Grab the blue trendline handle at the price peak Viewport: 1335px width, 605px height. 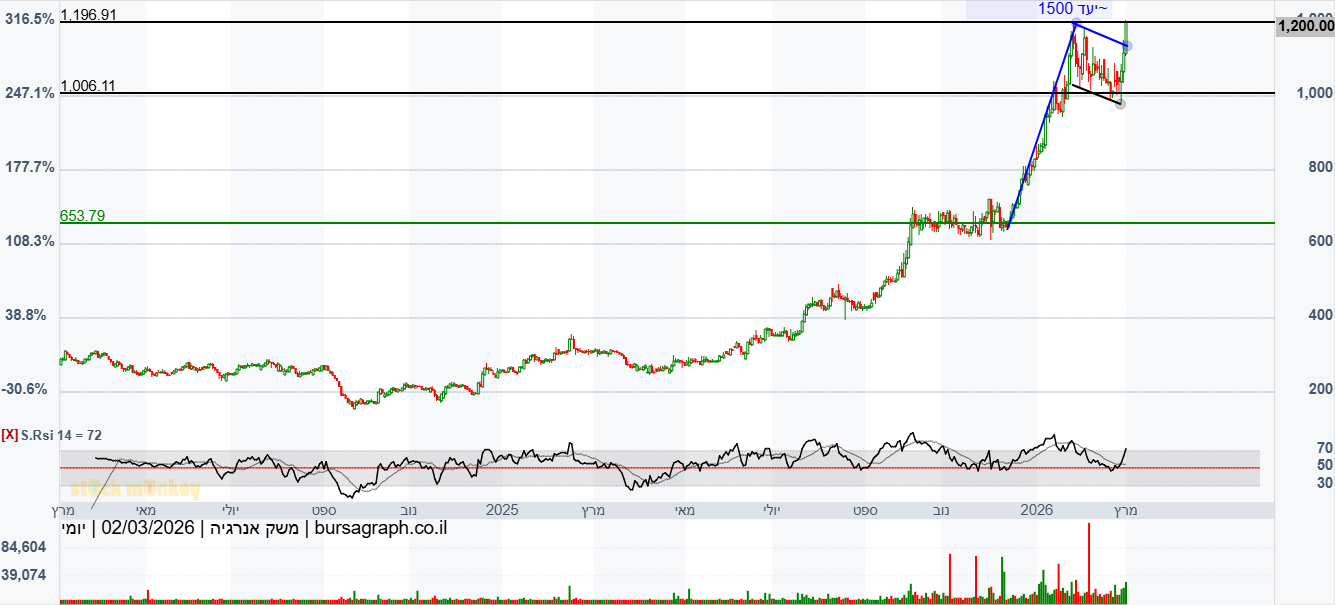(x=1075, y=23)
